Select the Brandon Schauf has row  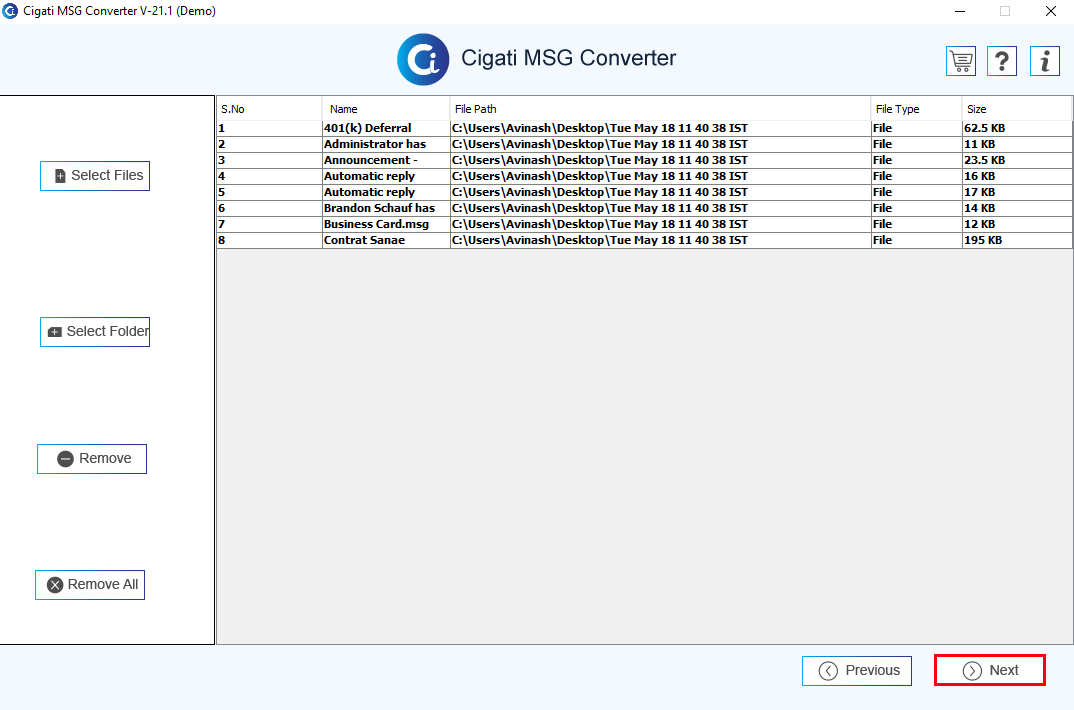pos(645,208)
